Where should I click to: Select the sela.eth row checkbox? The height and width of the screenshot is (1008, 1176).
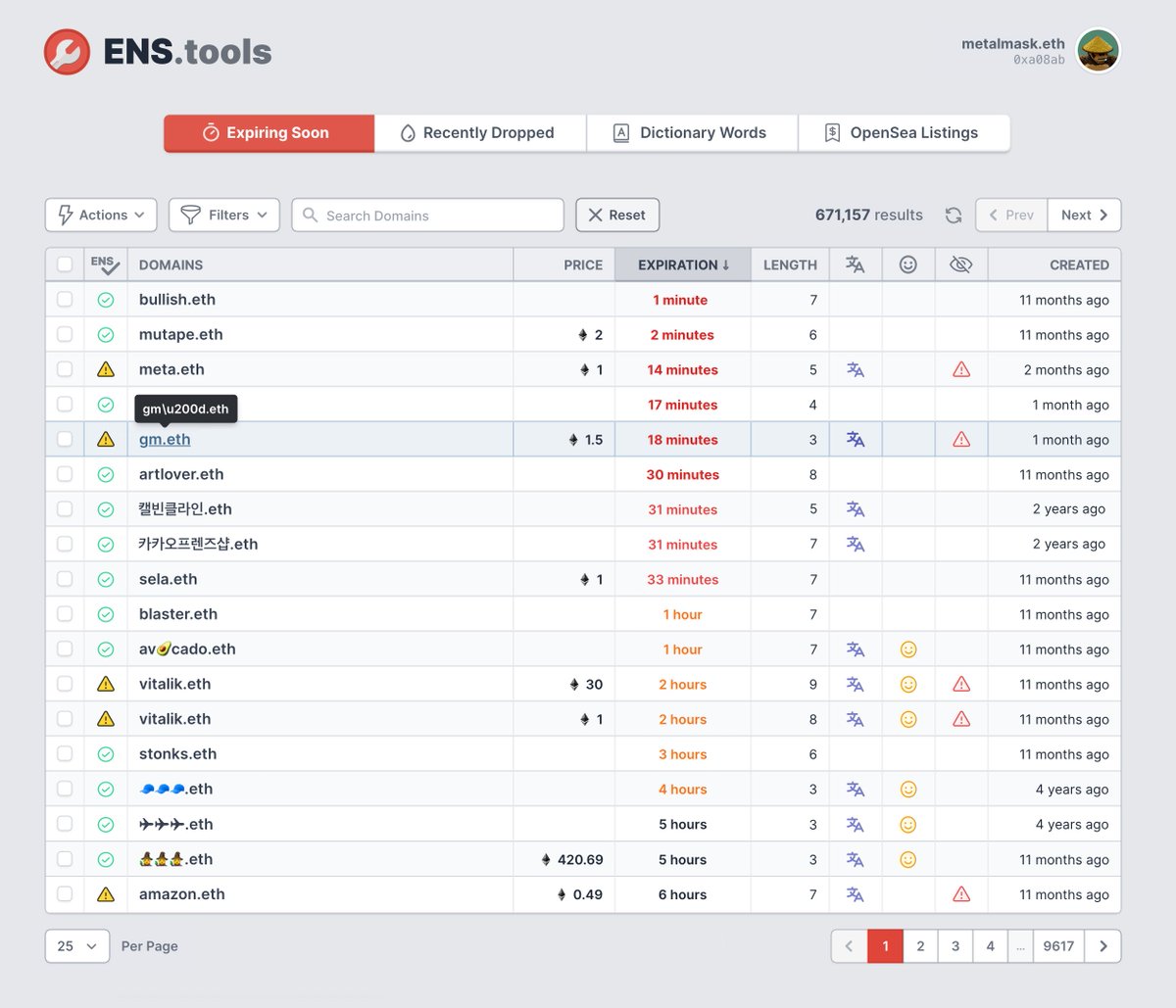click(x=65, y=579)
